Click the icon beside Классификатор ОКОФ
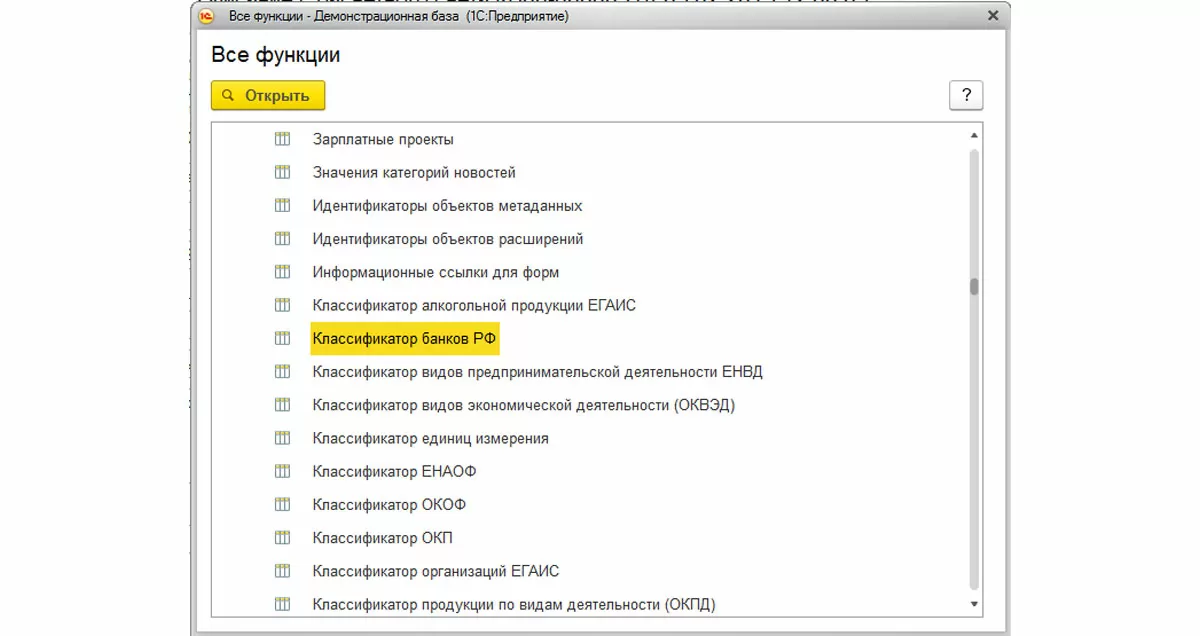The width and height of the screenshot is (1200, 636). click(282, 505)
